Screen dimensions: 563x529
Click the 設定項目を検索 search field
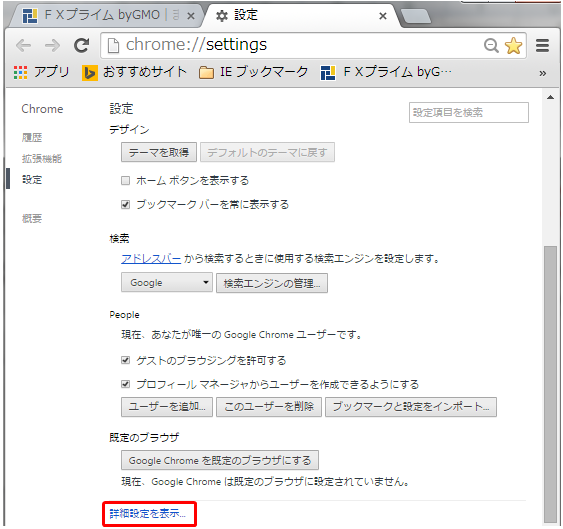click(469, 112)
